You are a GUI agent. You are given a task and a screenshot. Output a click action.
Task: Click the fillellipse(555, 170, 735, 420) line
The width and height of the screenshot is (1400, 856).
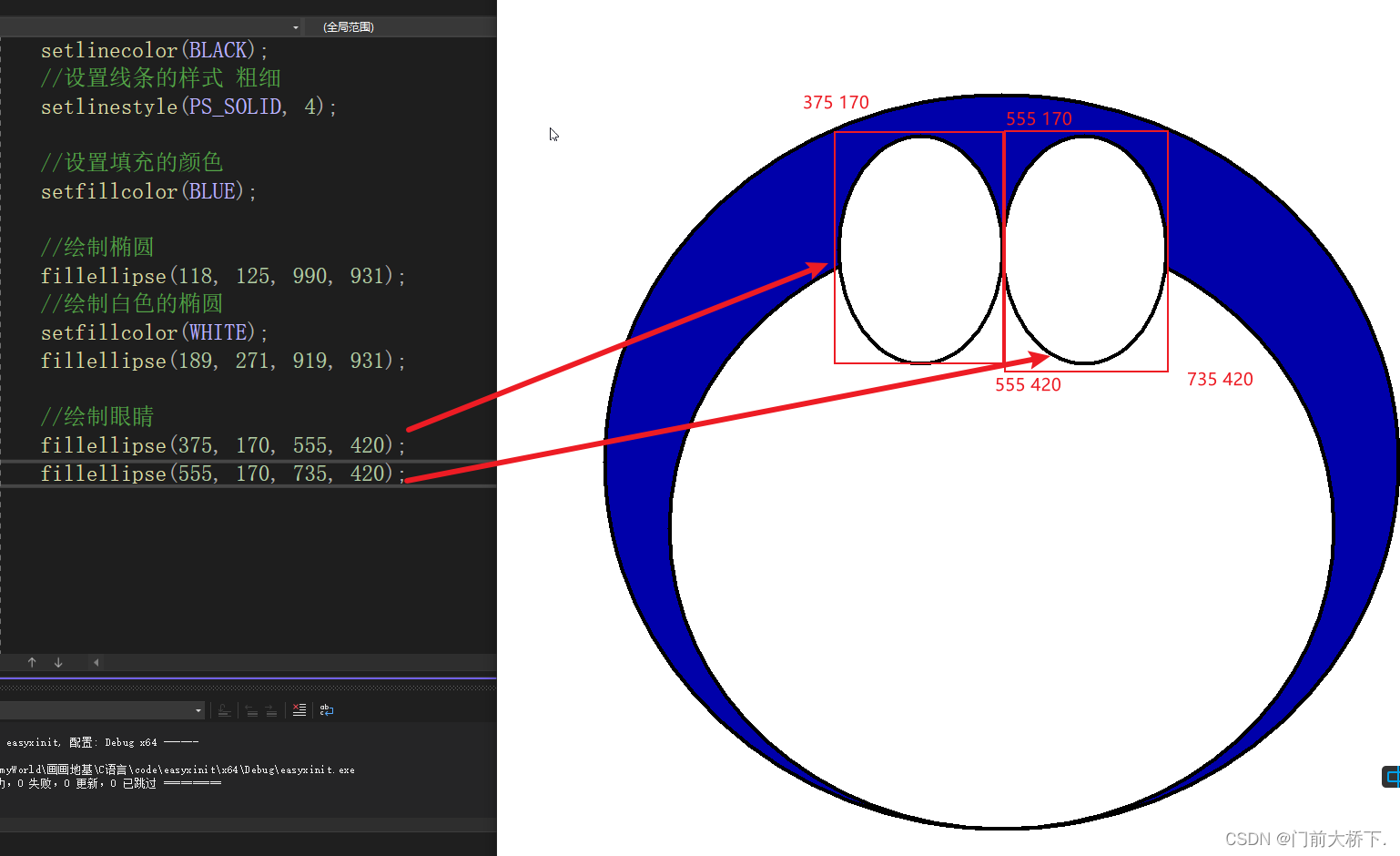223,474
